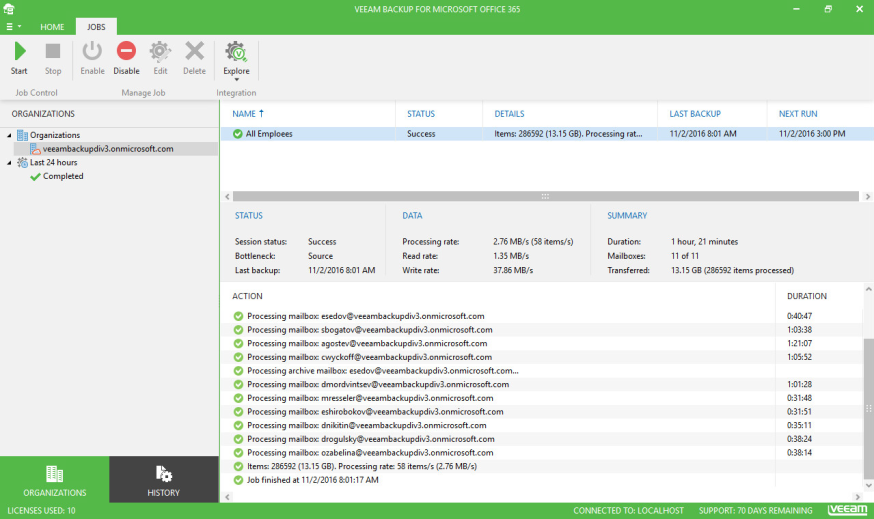This screenshot has width=874, height=519.
Task: Click CONNECTED TO: LOCALHOST status text
Action: click(x=628, y=511)
